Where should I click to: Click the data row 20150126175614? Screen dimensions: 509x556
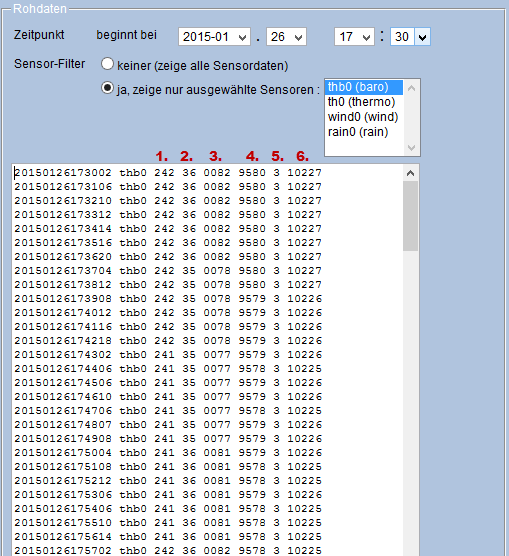point(168,537)
